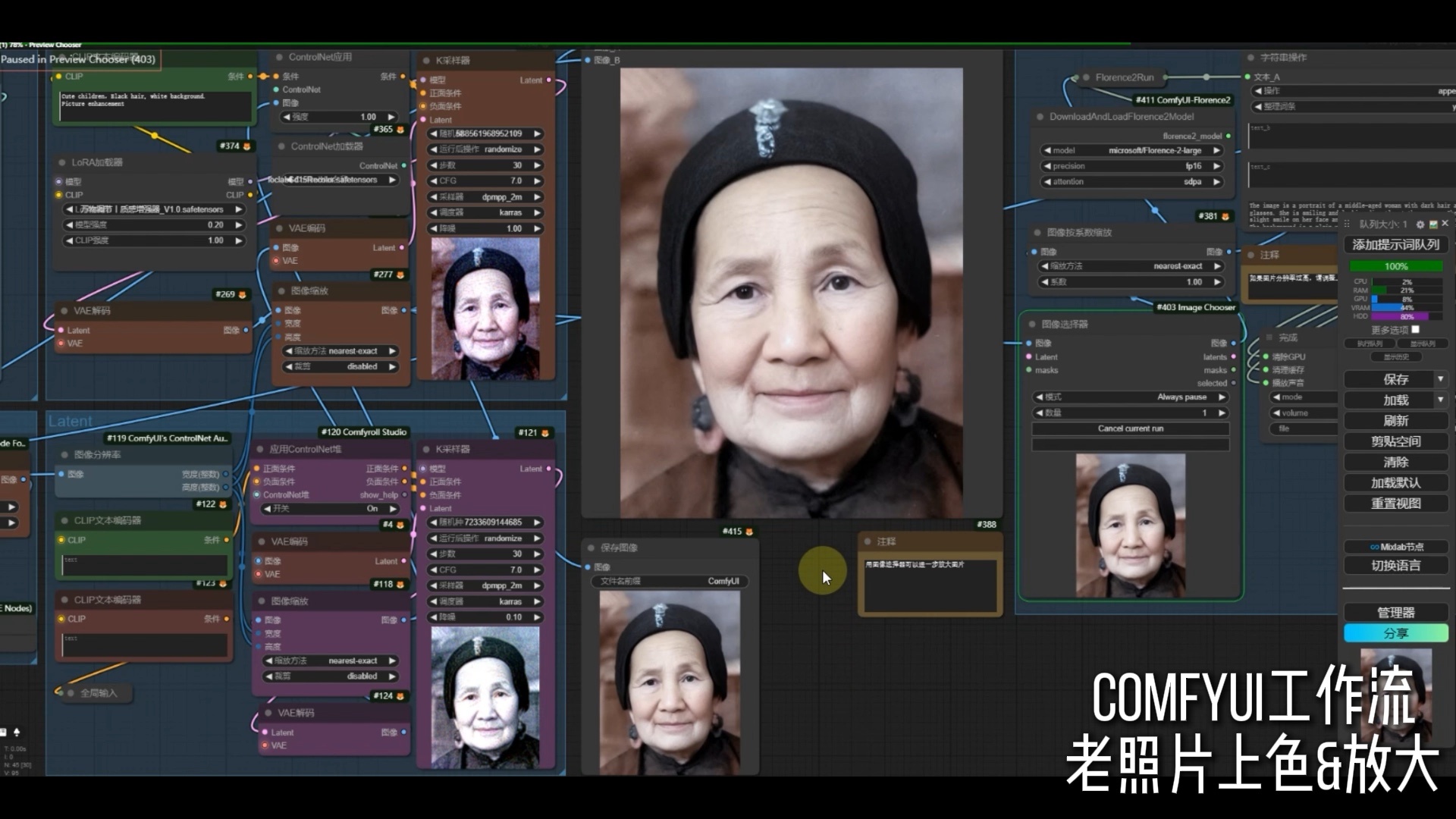Screen dimensions: 1456x819
Task: Open 模式 Always pause combo
Action: point(1130,397)
